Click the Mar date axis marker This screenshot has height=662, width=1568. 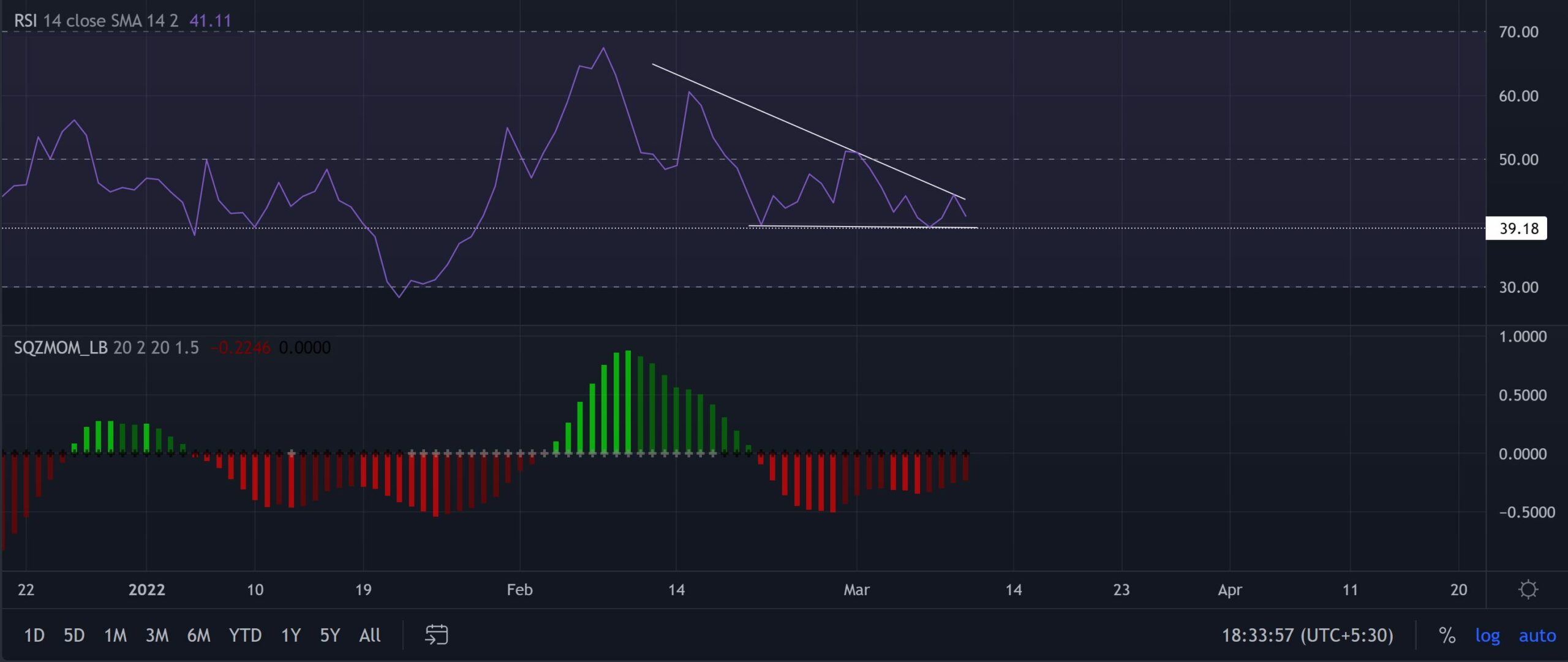pos(856,590)
